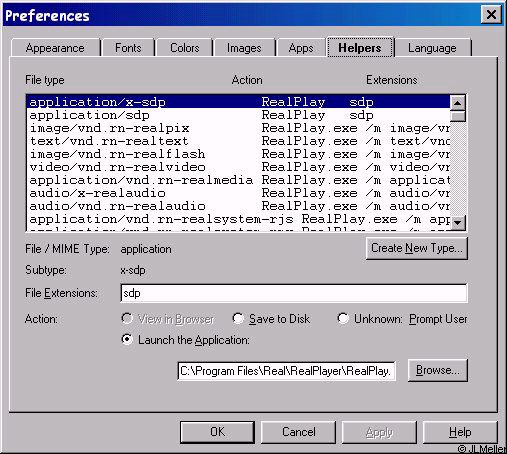507x454 pixels.
Task: Pick audio/x-realaudio in the list
Action: click(238, 193)
